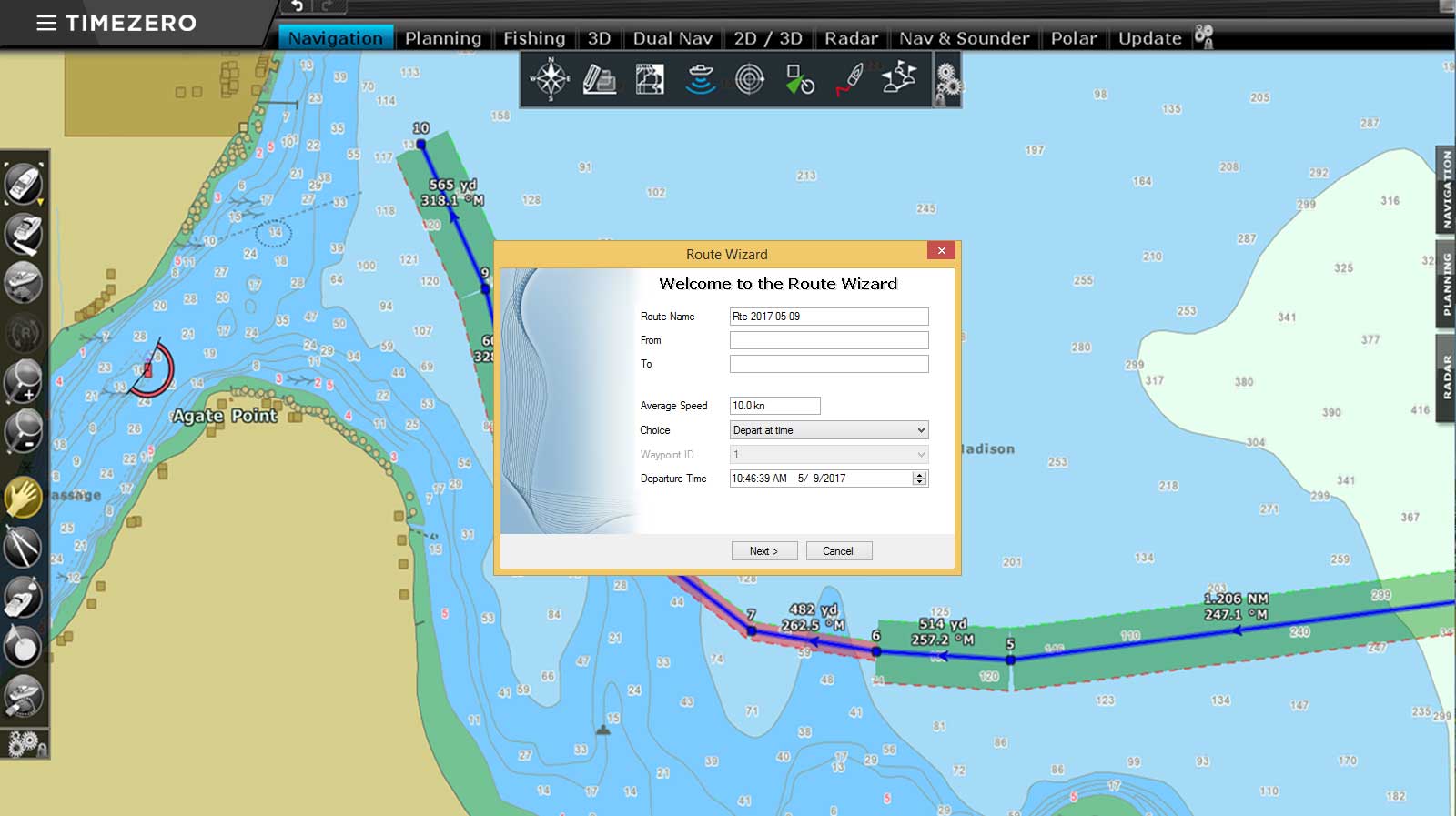
Task: Expand the side PLANNING panel tab
Action: point(1446,284)
